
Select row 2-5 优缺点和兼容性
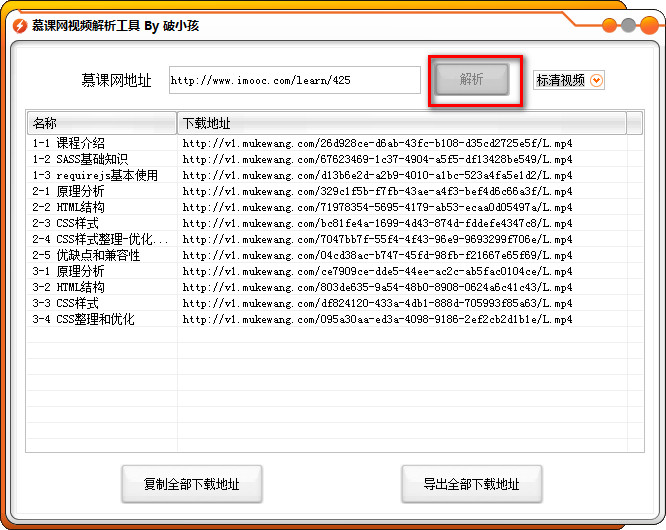pos(335,255)
